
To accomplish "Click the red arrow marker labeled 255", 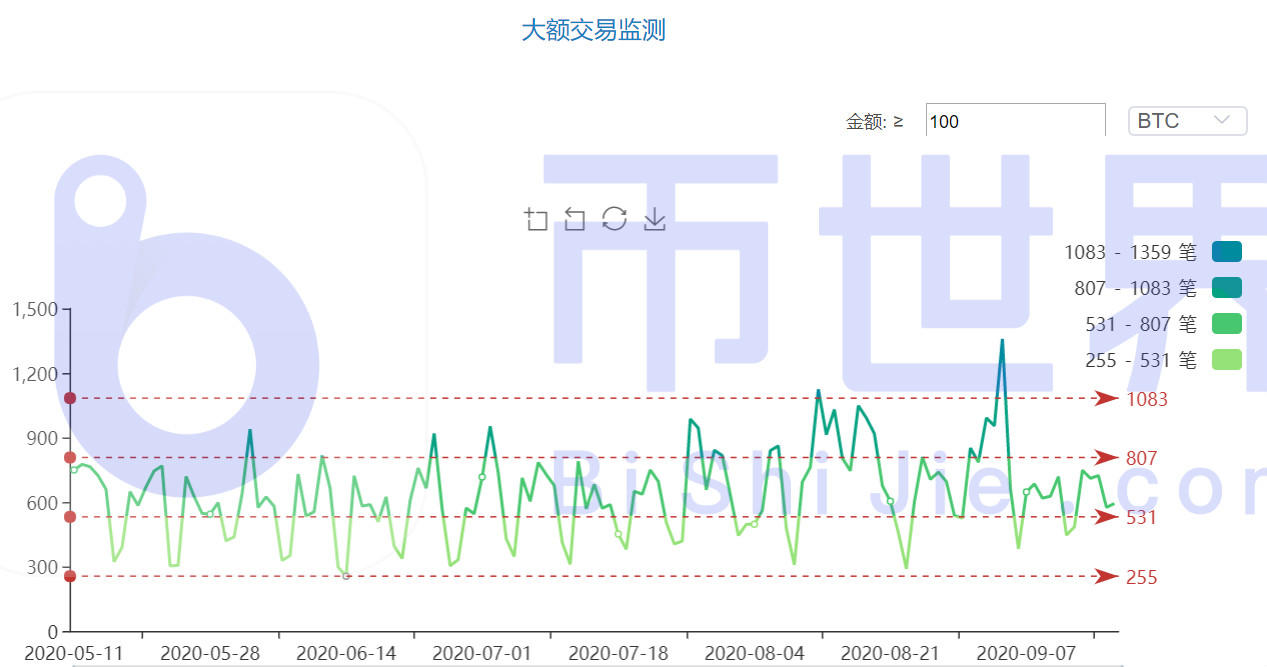I will (x=1106, y=577).
